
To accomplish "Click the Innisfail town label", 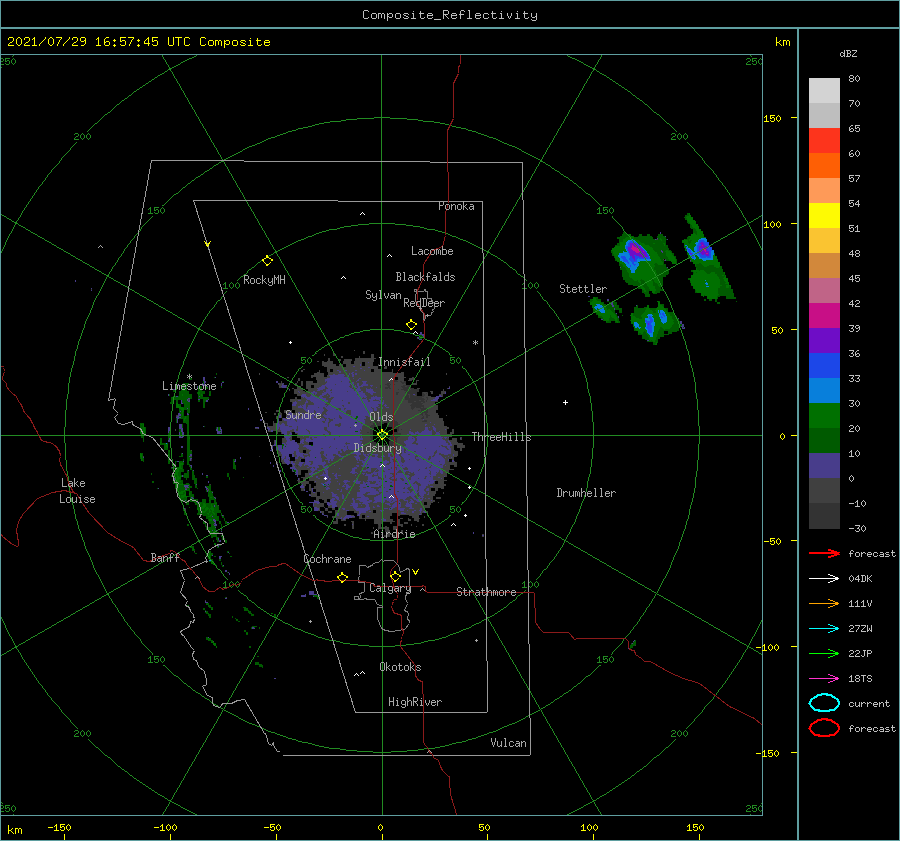I will coord(404,362).
